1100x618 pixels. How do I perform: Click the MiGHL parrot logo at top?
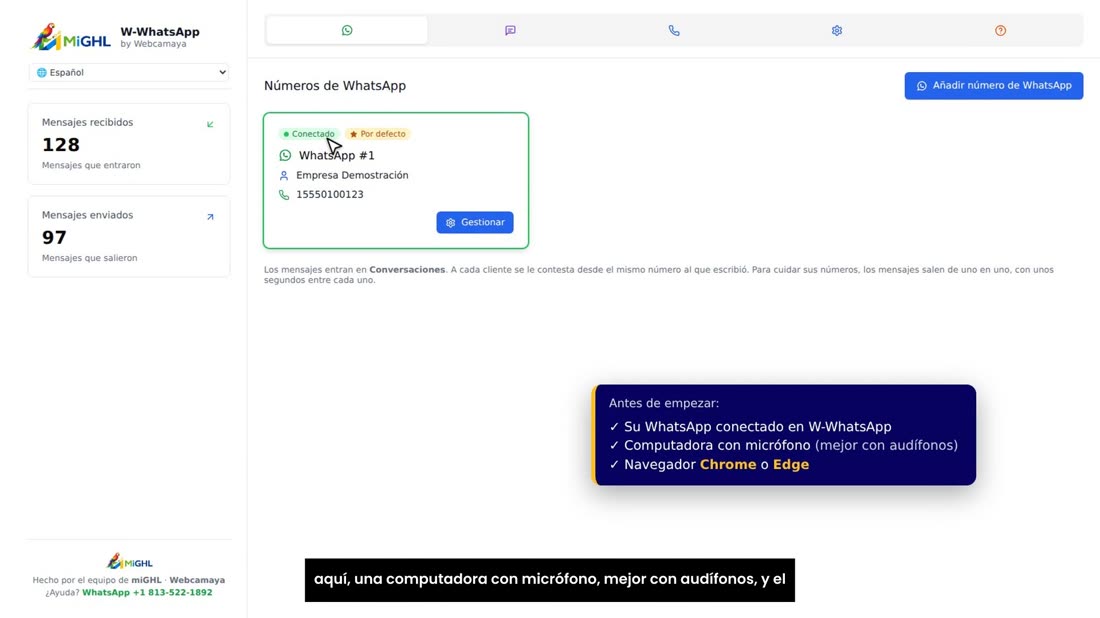click(x=71, y=37)
